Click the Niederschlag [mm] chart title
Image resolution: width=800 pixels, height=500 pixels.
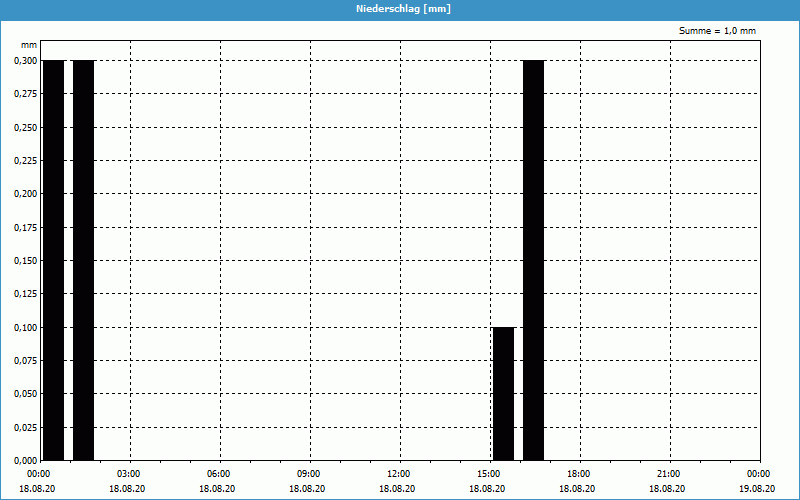[x=400, y=9]
